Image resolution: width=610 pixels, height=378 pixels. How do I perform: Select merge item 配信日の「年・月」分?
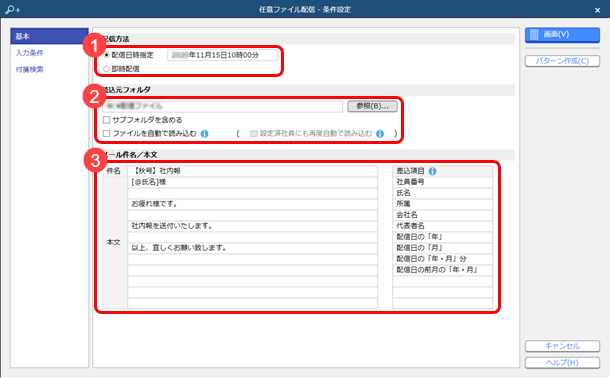(x=442, y=259)
